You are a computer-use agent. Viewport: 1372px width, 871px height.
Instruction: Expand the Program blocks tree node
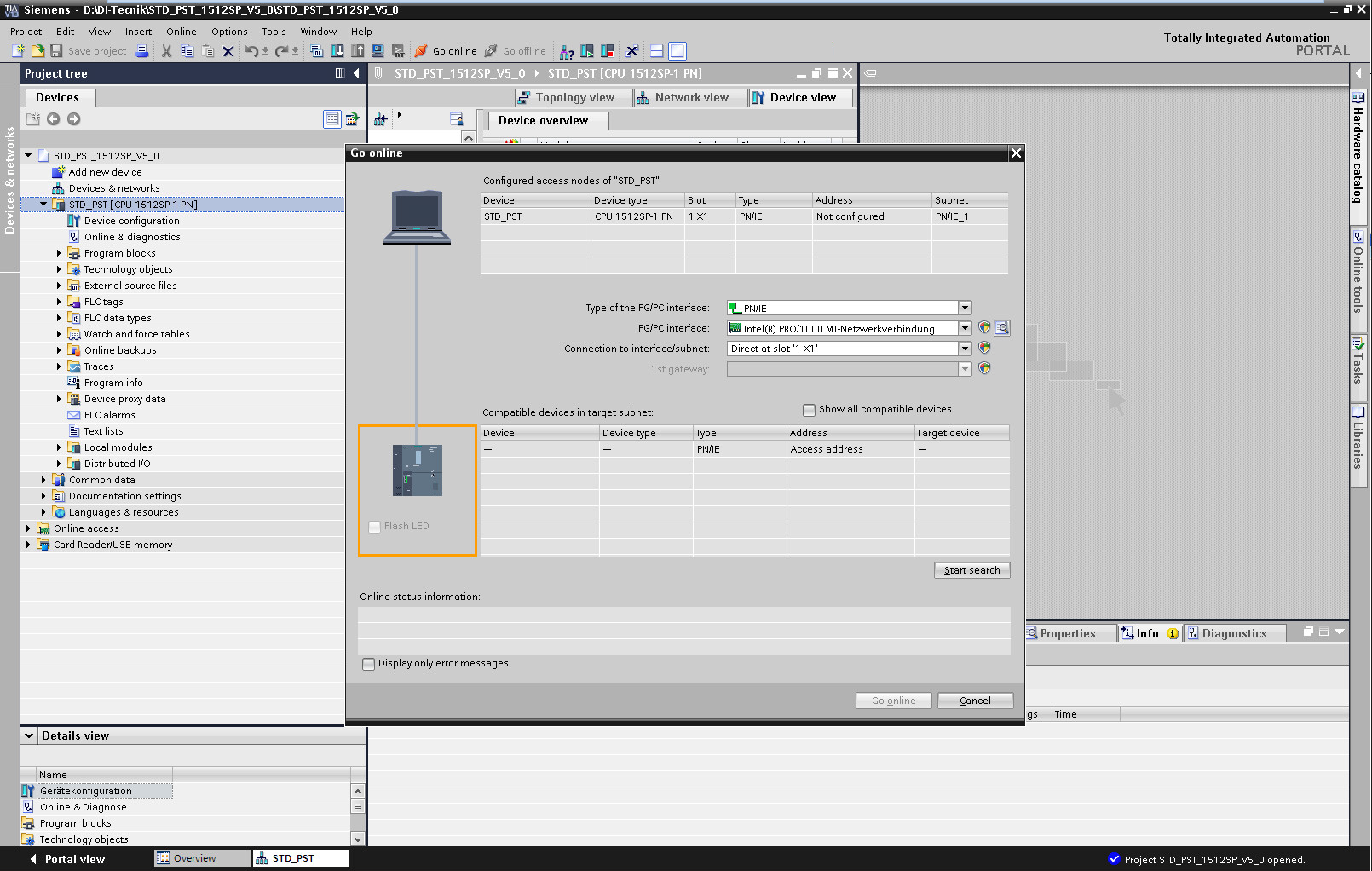coord(59,253)
